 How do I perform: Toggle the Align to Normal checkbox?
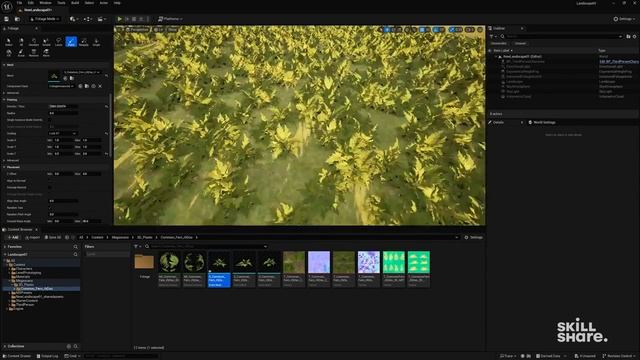(50, 180)
